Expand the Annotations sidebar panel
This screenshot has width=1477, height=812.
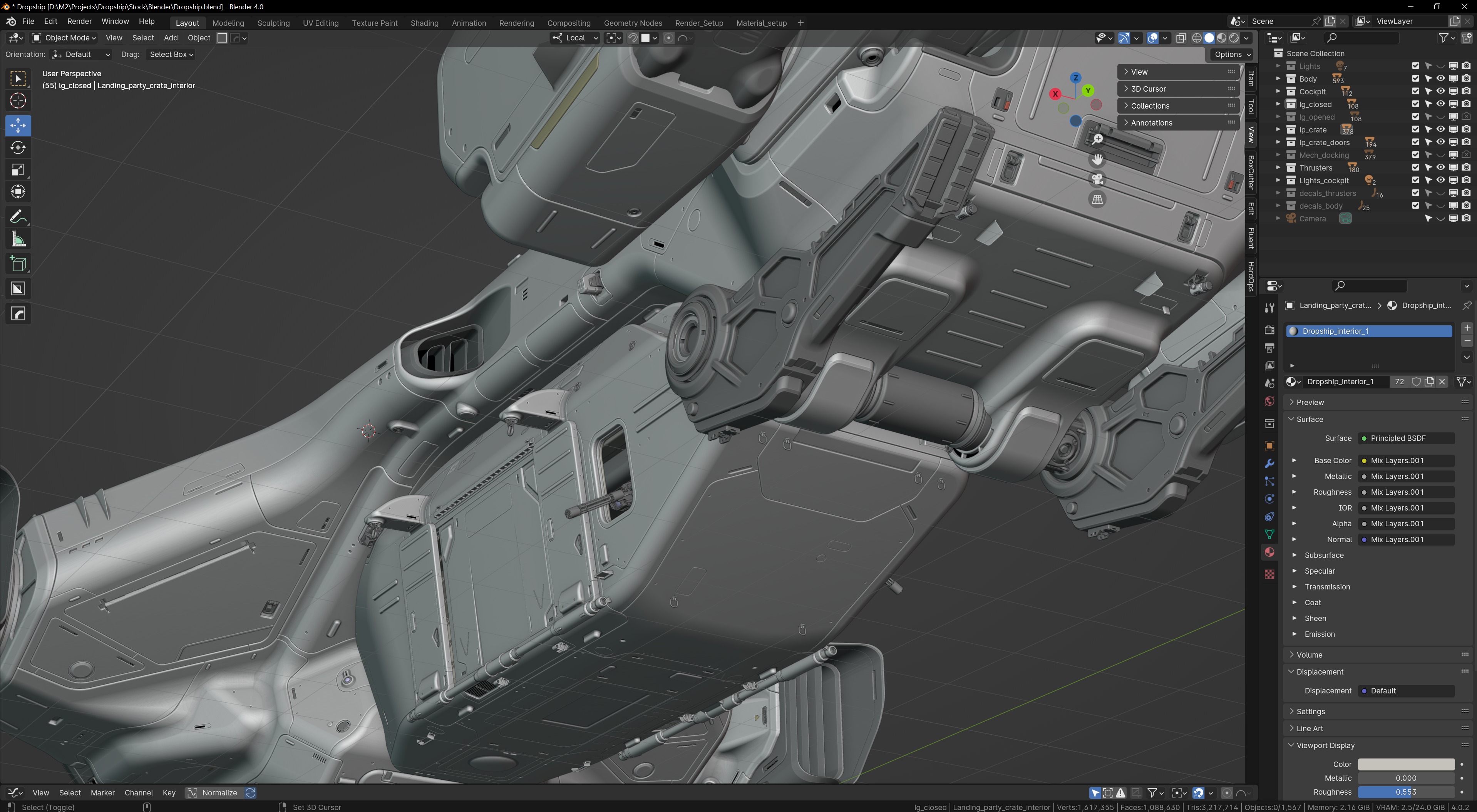[1178, 123]
